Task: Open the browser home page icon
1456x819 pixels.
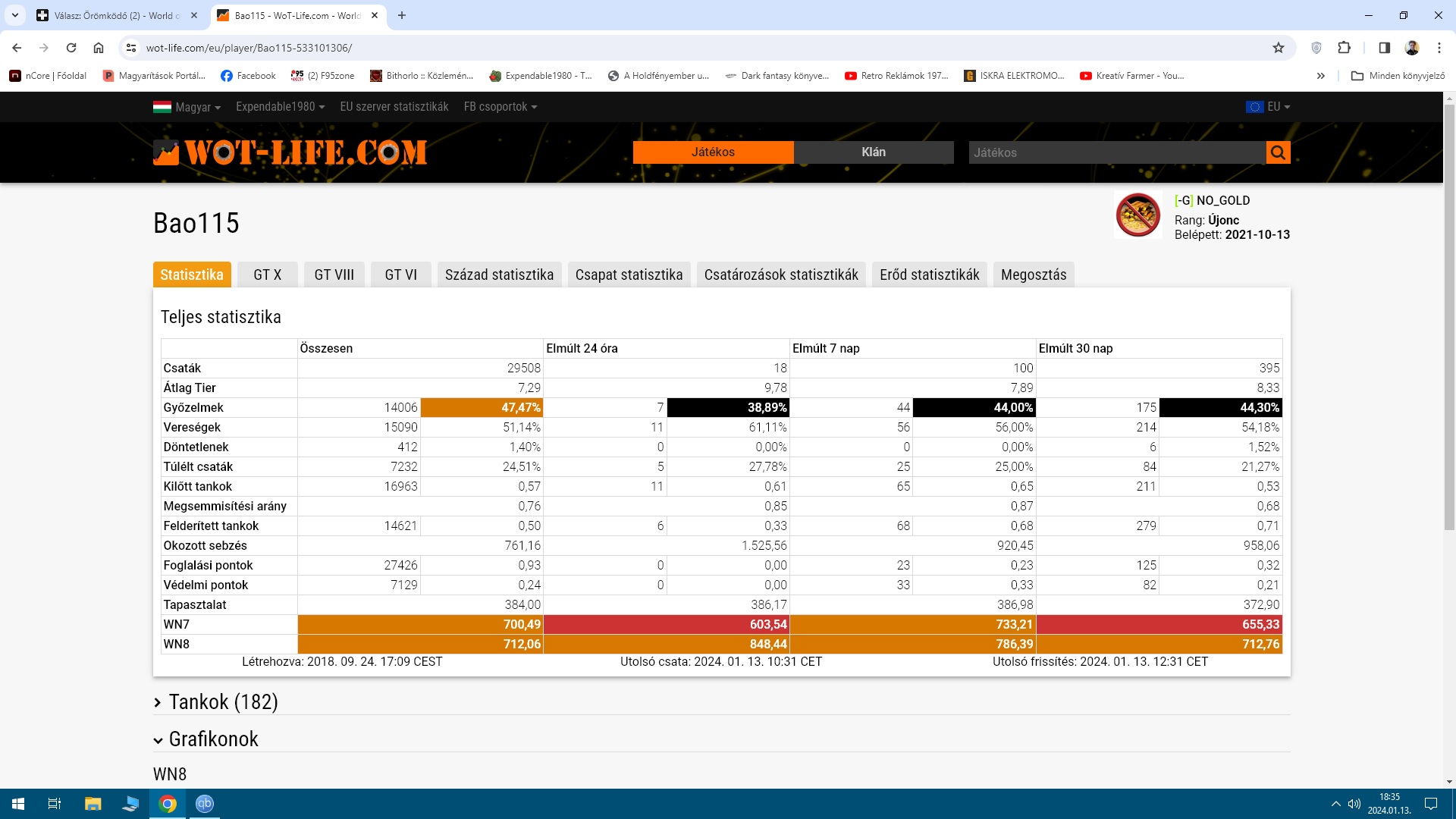Action: [x=99, y=48]
